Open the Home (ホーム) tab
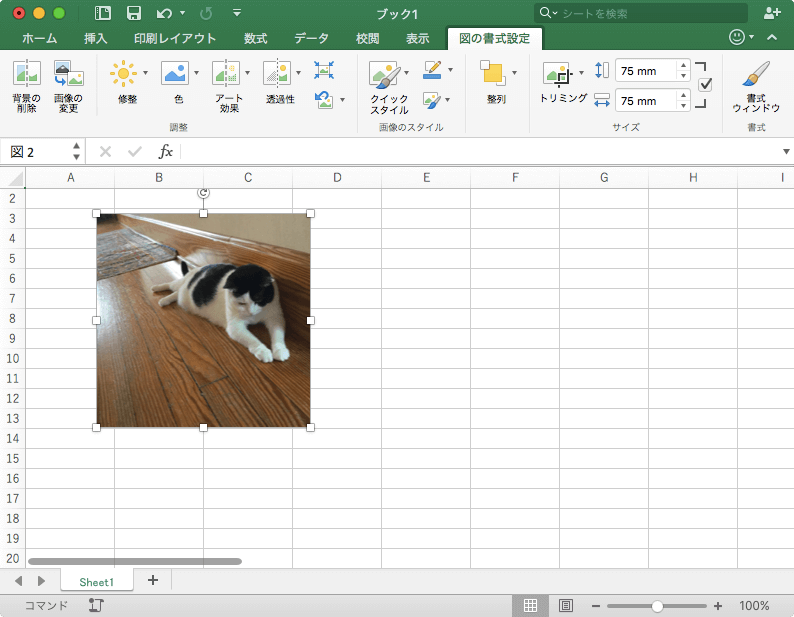794x617 pixels. point(39,38)
